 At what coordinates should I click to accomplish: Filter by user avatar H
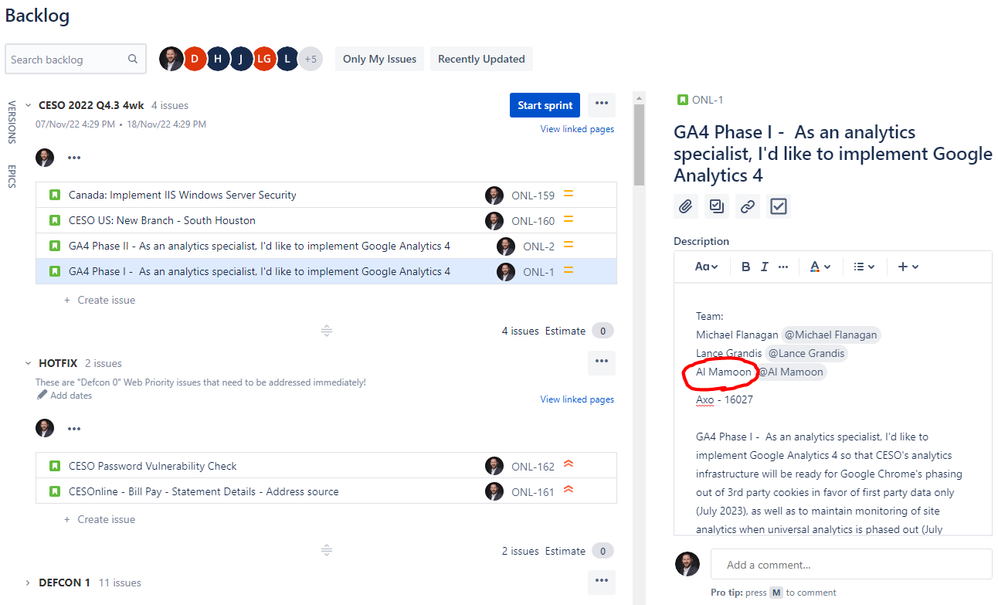coord(218,59)
